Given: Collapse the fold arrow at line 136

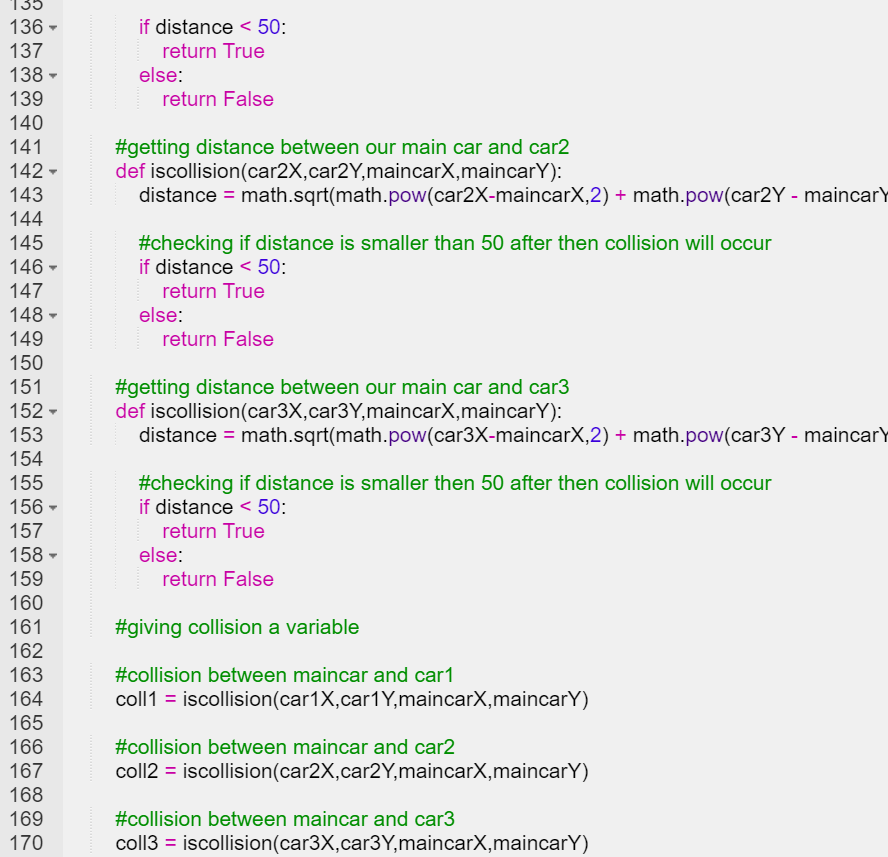Looking at the screenshot, I should point(52,28).
